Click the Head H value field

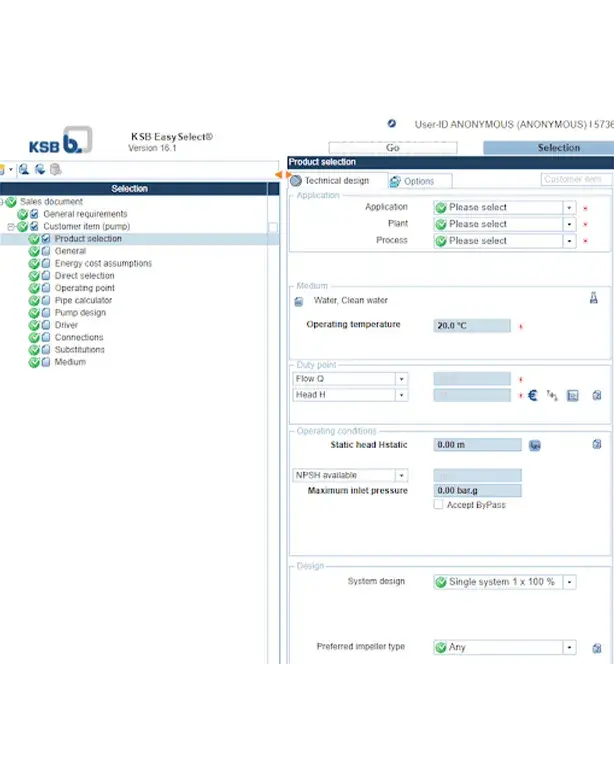(x=472, y=395)
